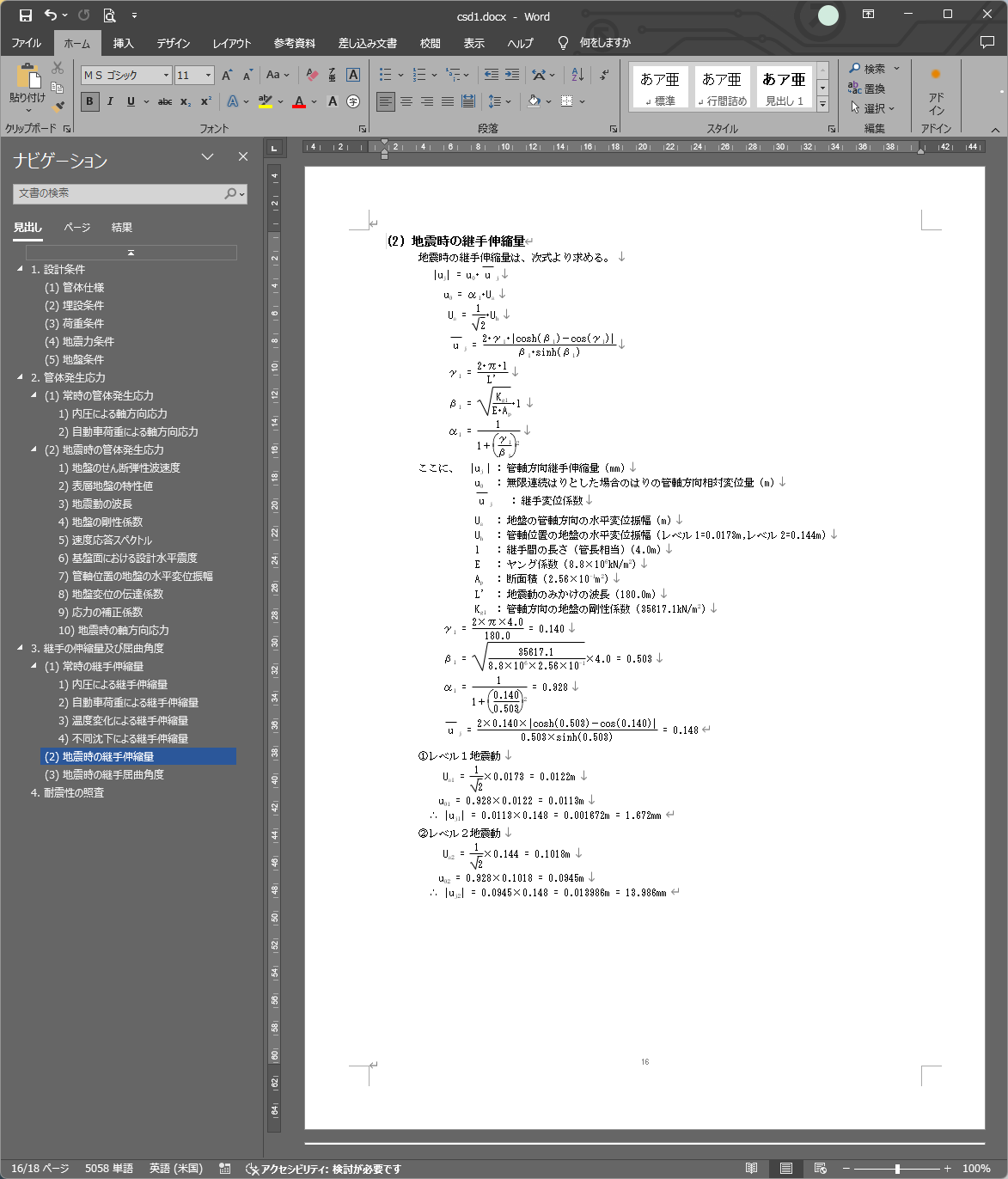The height and width of the screenshot is (1179, 1008).
Task: Click the Save icon in title bar
Action: pyautogui.click(x=26, y=15)
